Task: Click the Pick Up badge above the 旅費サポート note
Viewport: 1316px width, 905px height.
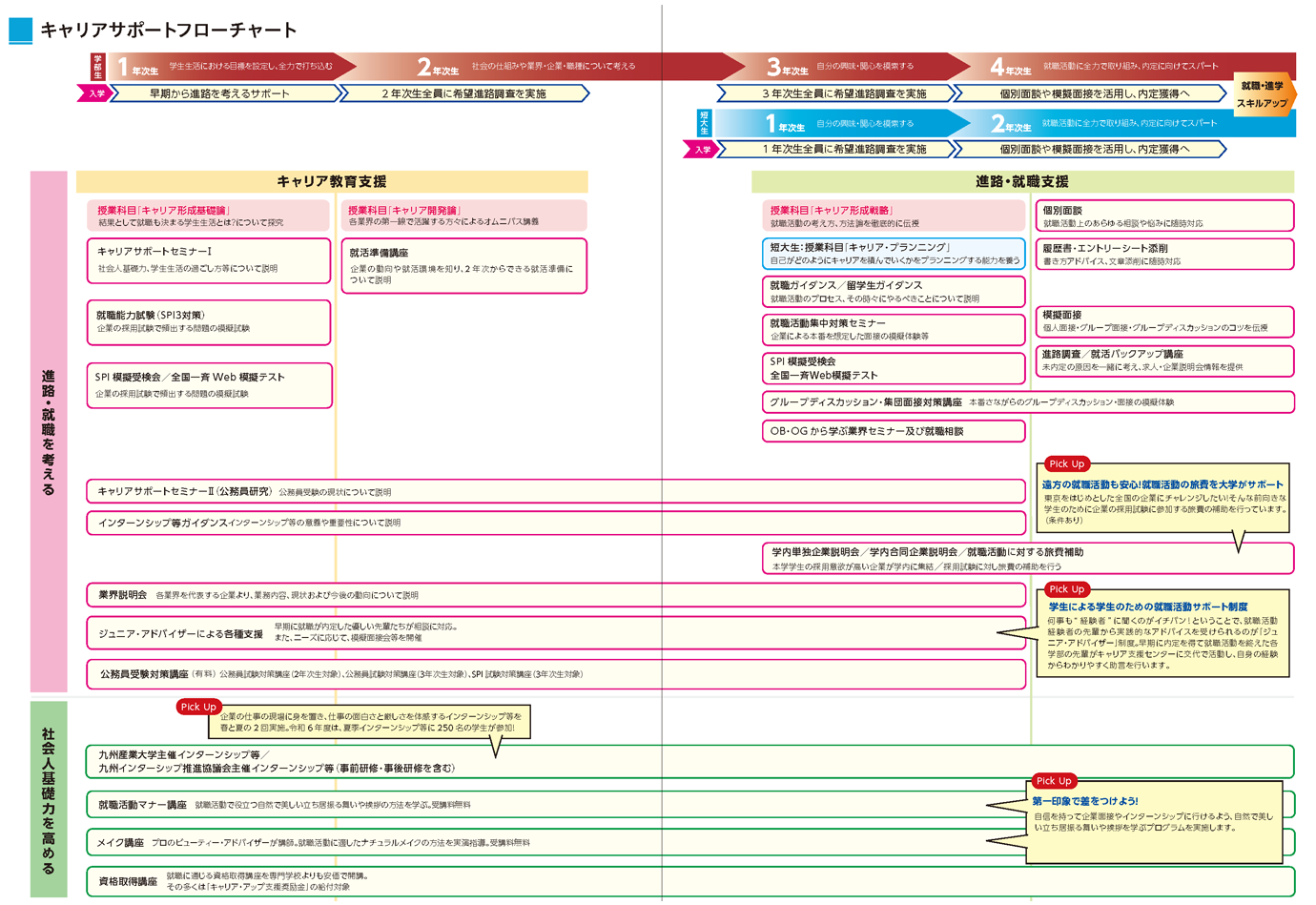Action: pyautogui.click(x=1066, y=463)
